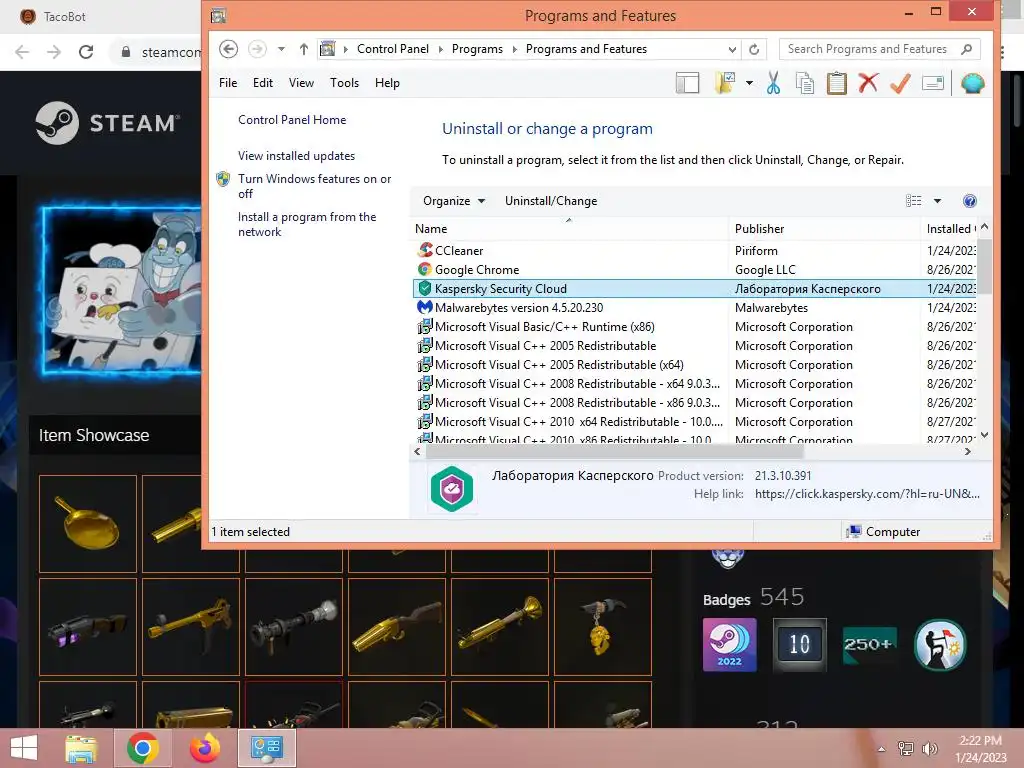Click the Uninstall/Change button
Image resolution: width=1024 pixels, height=768 pixels.
(x=551, y=200)
